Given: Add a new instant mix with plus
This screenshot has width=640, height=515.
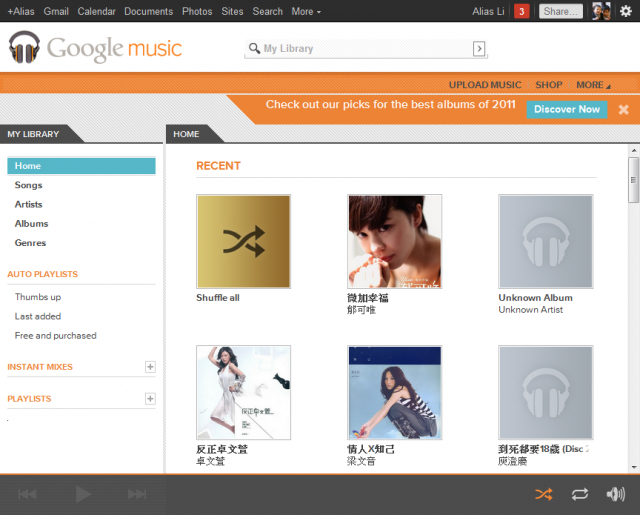Looking at the screenshot, I should (x=150, y=366).
